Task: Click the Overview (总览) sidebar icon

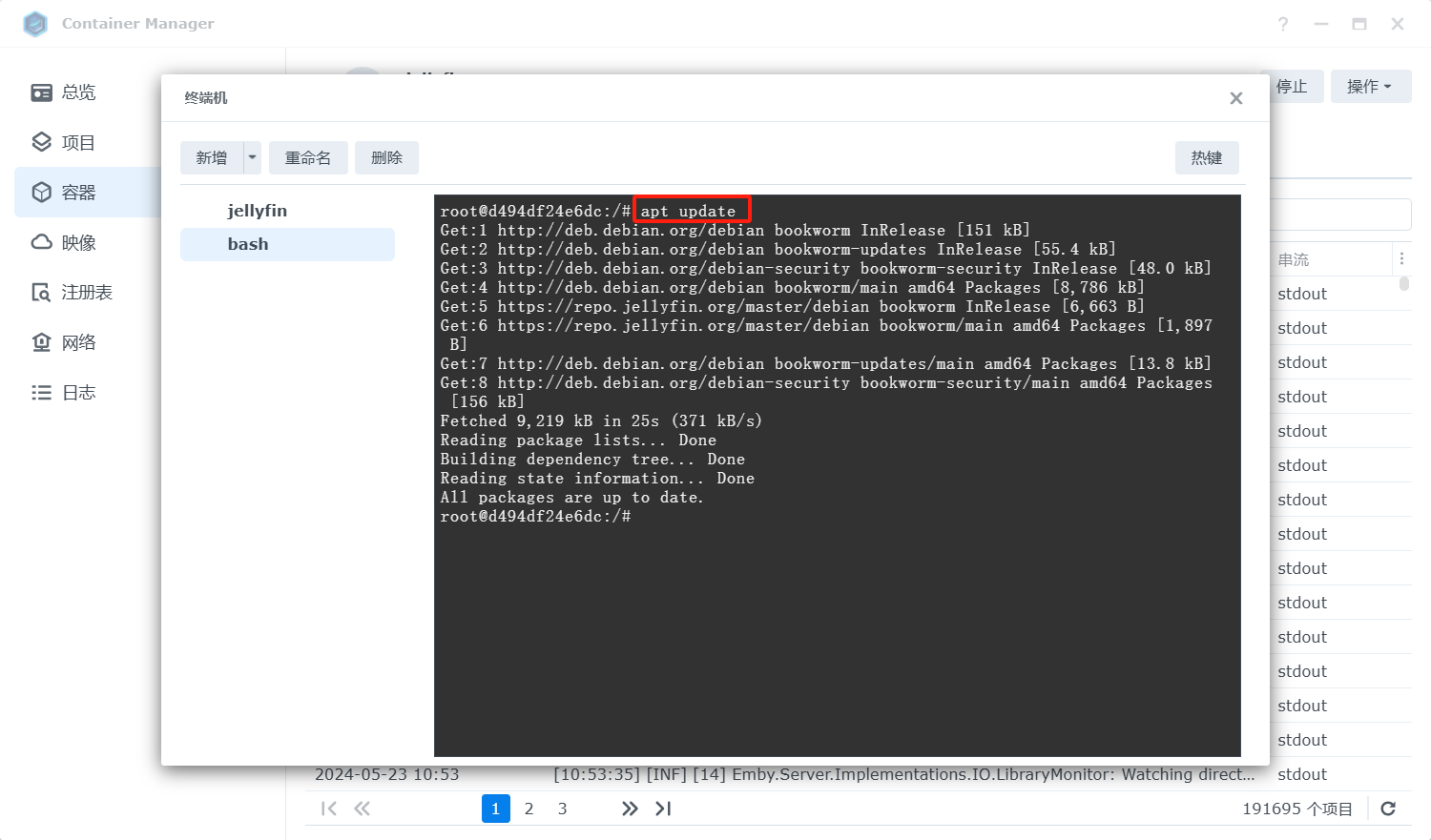Action: pos(41,92)
